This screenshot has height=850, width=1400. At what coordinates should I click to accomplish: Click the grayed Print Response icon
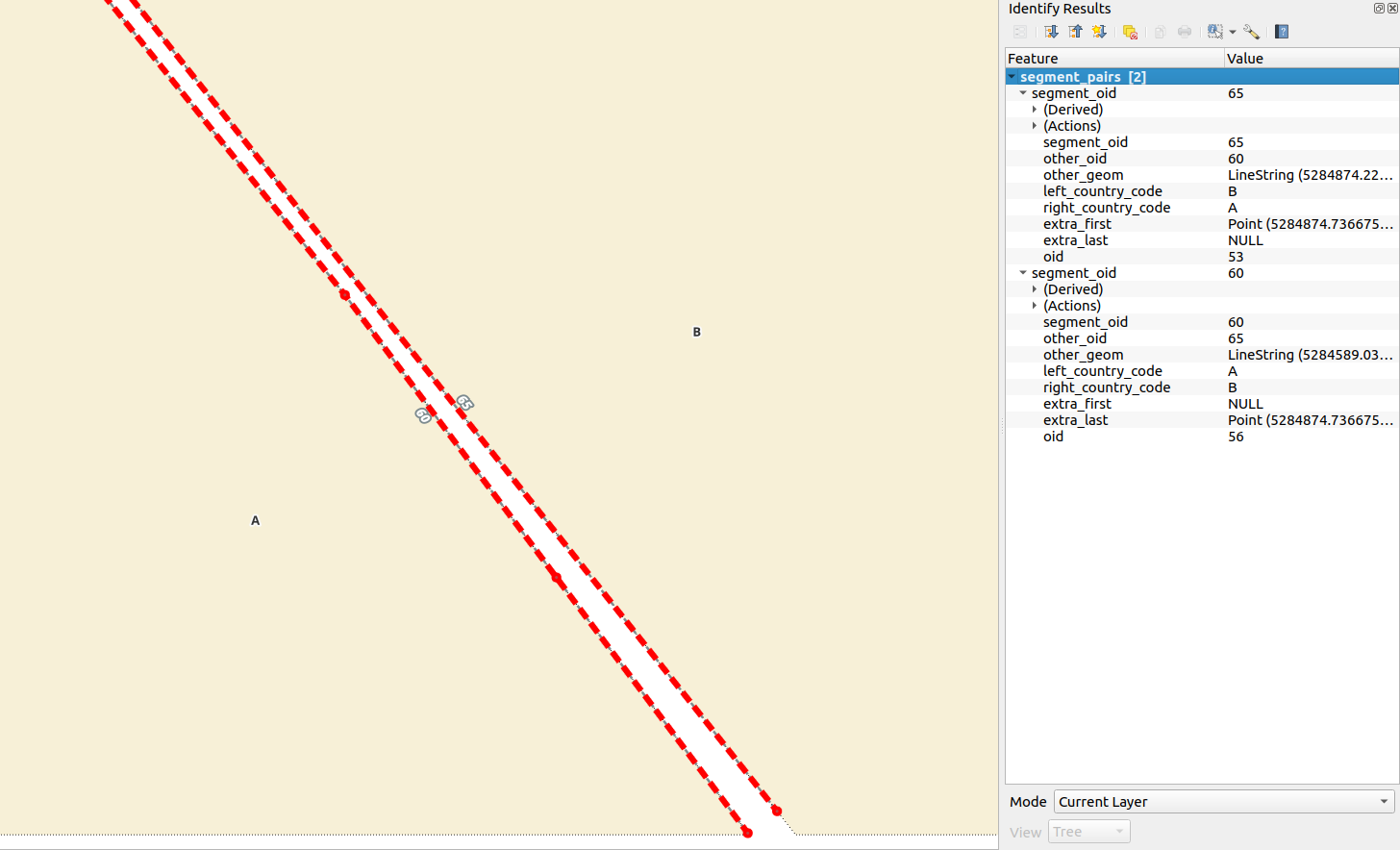[1185, 32]
